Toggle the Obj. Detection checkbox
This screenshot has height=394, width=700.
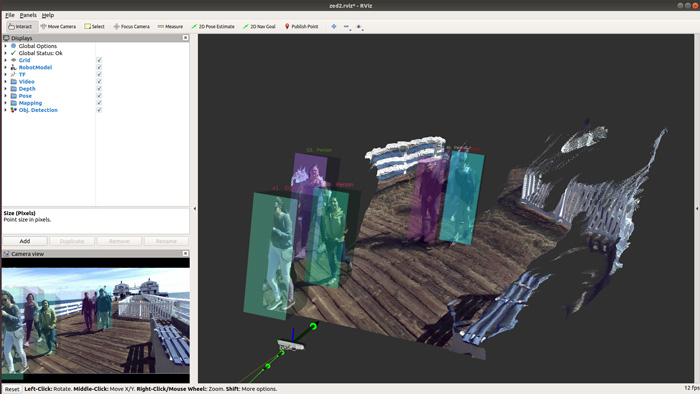pos(99,110)
